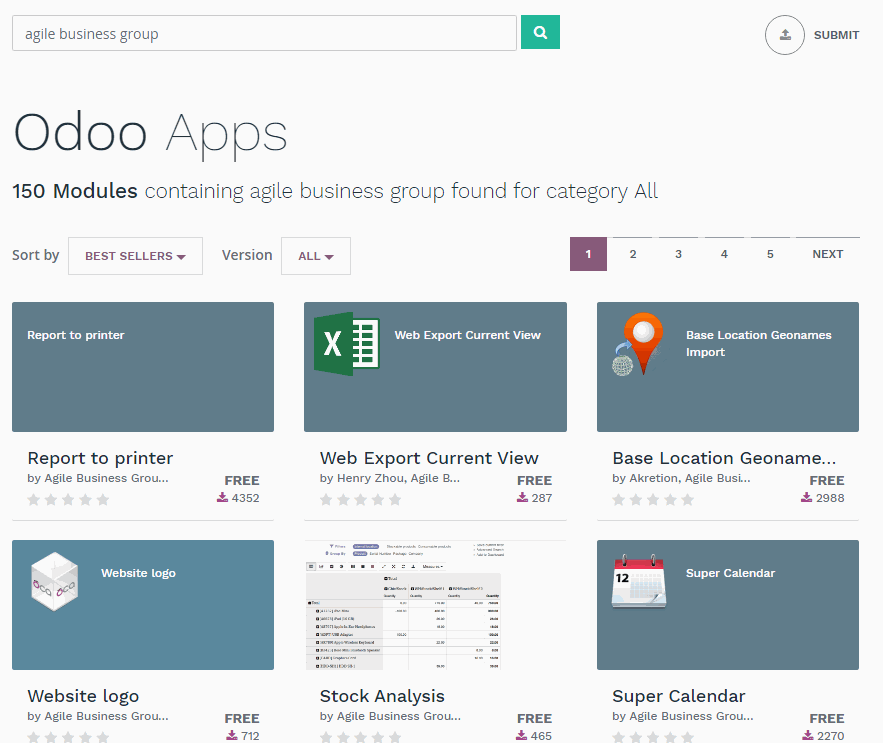
Task: Open the BEST SELLERS sort dropdown
Action: (135, 256)
